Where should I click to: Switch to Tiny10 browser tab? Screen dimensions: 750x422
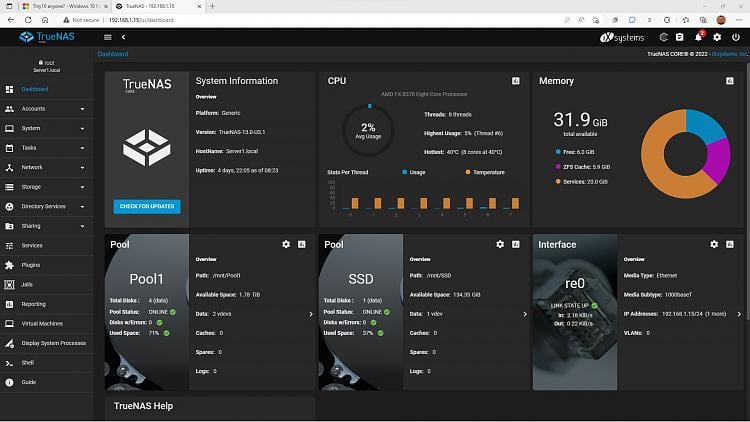(x=65, y=6)
